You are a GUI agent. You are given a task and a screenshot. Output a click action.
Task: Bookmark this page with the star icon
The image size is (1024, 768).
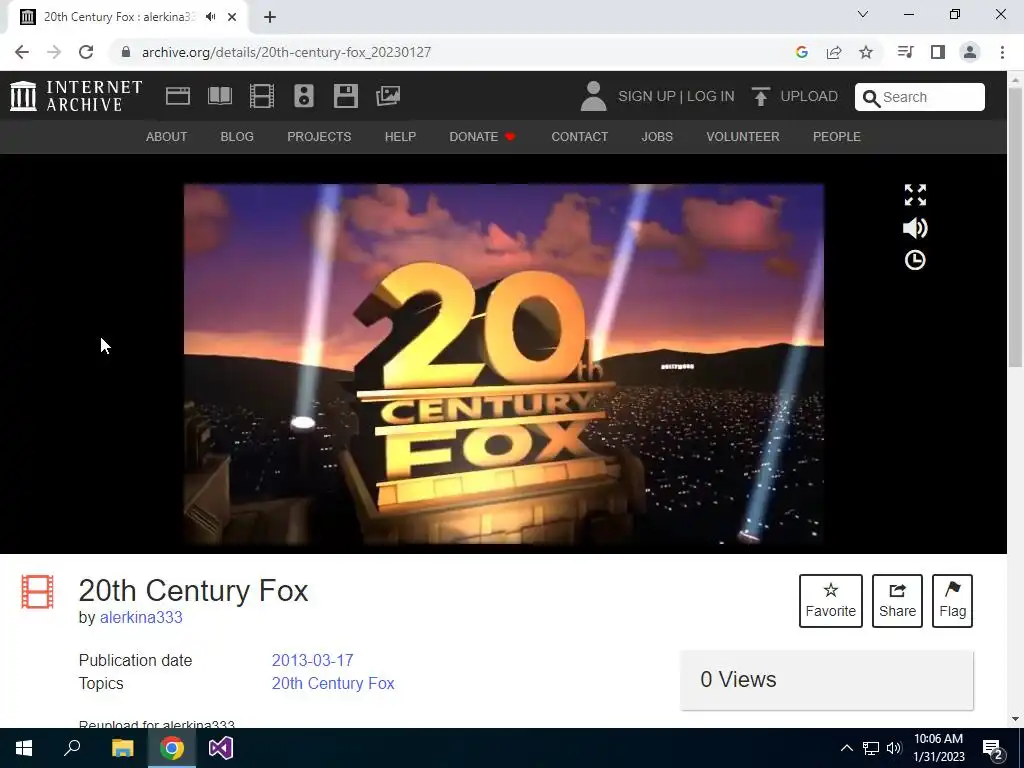tap(866, 52)
